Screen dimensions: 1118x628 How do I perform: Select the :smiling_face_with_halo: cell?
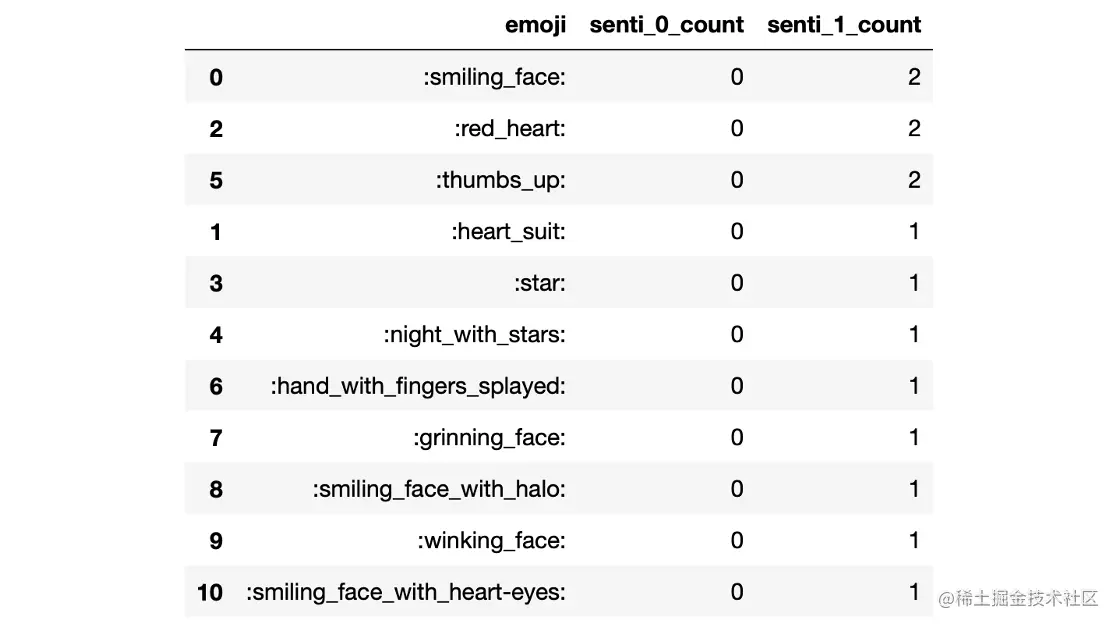coord(438,489)
